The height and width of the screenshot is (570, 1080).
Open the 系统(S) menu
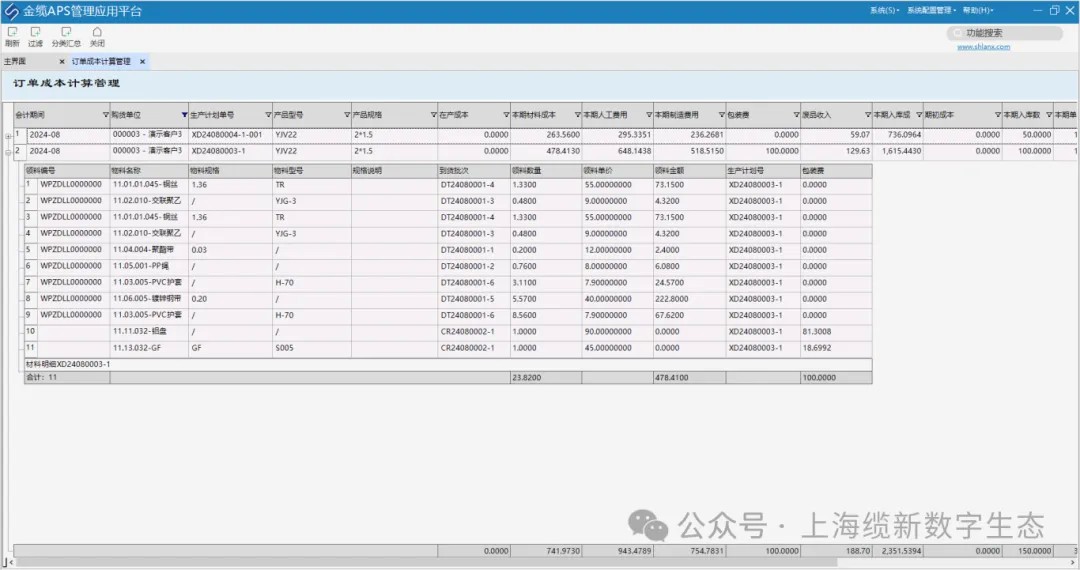coord(884,10)
